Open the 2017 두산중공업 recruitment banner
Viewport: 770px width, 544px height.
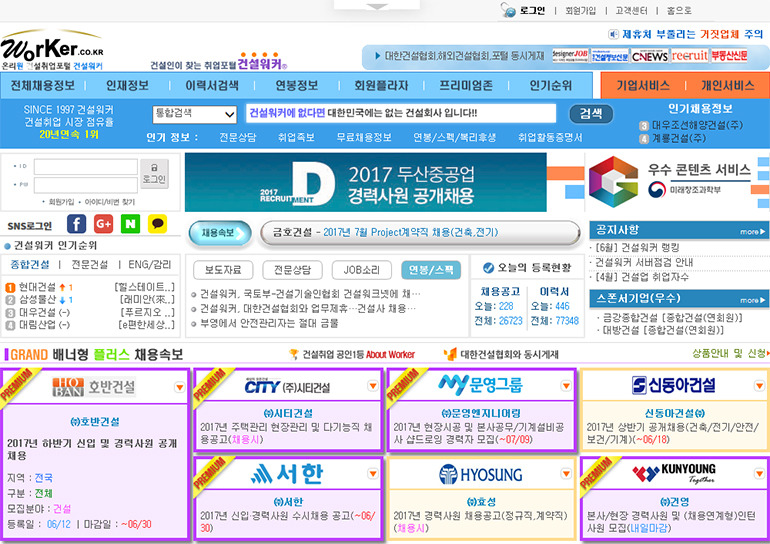pos(365,182)
